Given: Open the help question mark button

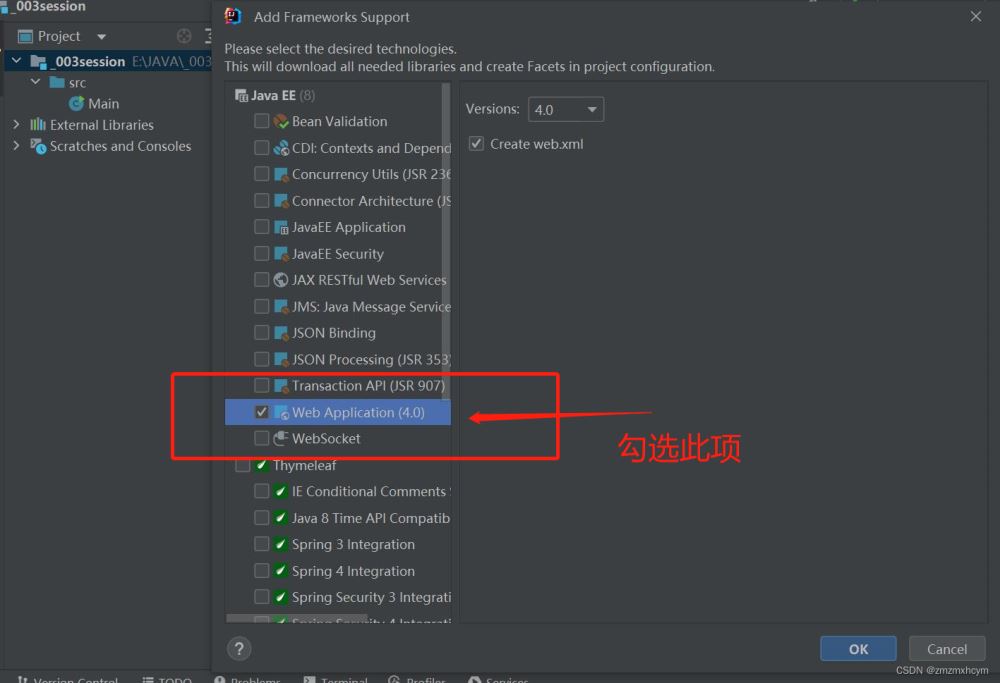Looking at the screenshot, I should [239, 649].
